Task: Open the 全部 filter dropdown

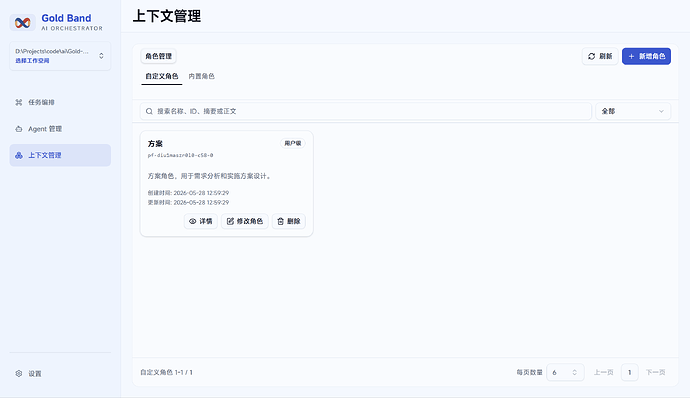Action: click(x=633, y=111)
